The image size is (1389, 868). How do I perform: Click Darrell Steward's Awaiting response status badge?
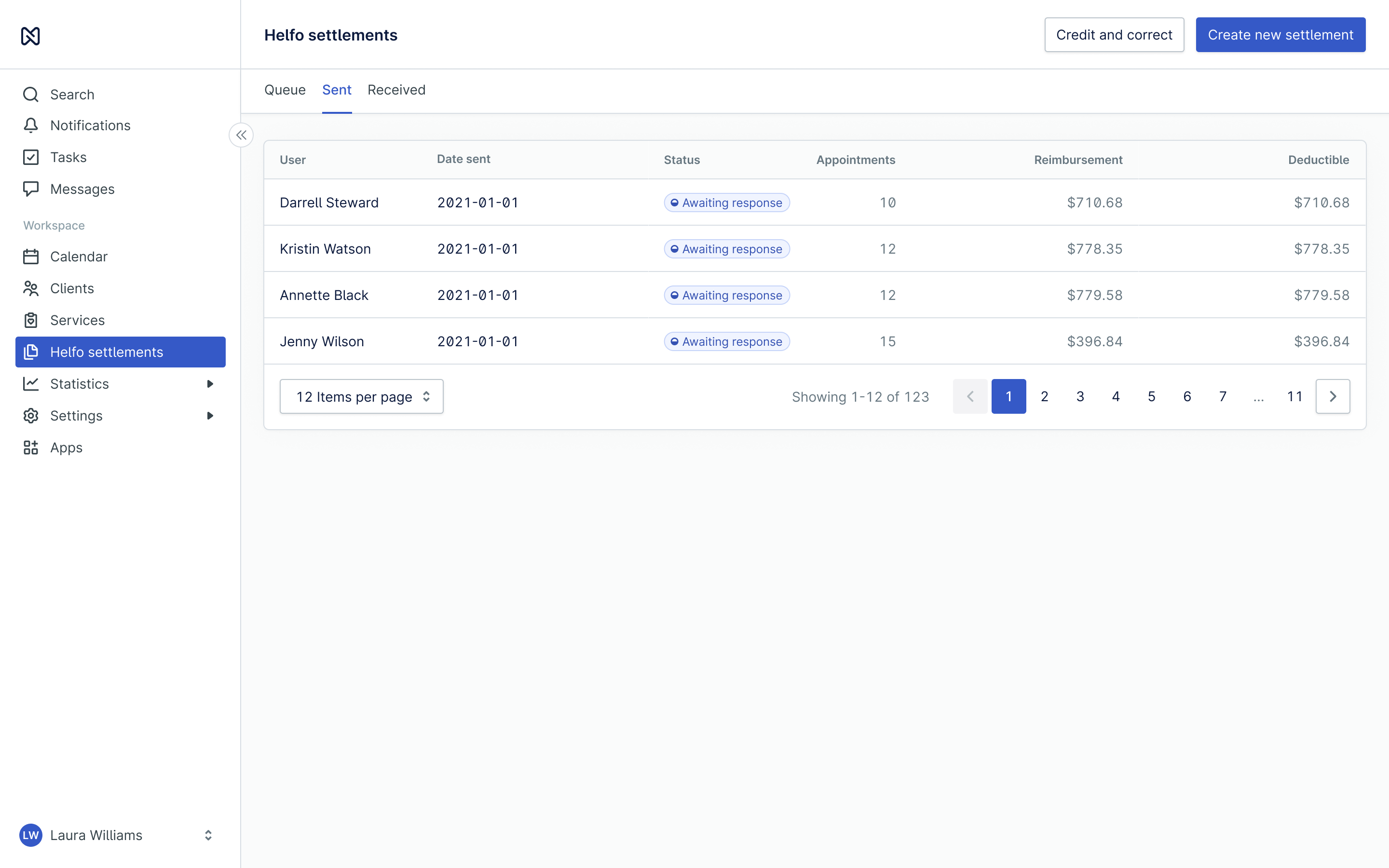click(x=727, y=203)
